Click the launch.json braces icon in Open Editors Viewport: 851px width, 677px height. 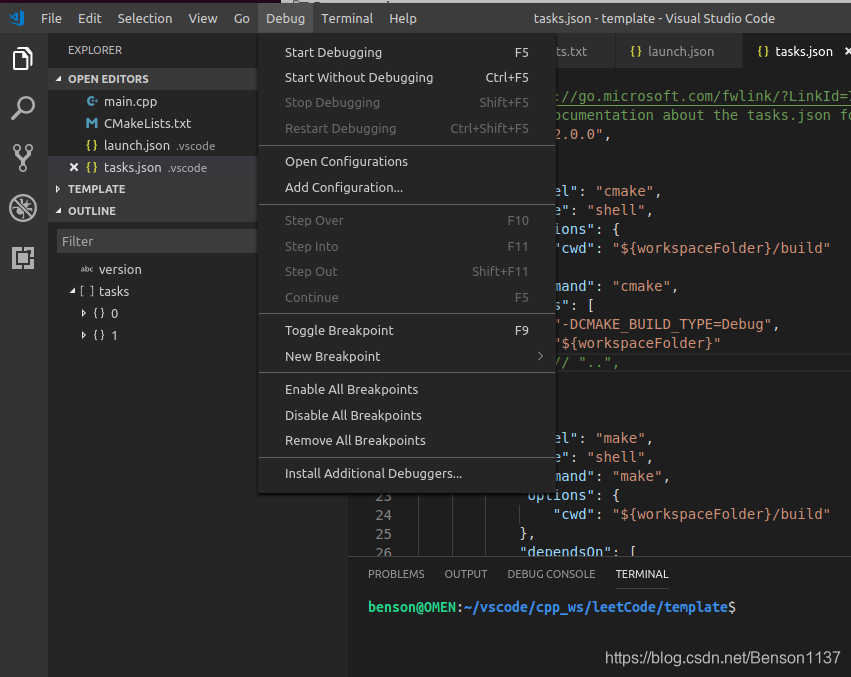pos(92,145)
